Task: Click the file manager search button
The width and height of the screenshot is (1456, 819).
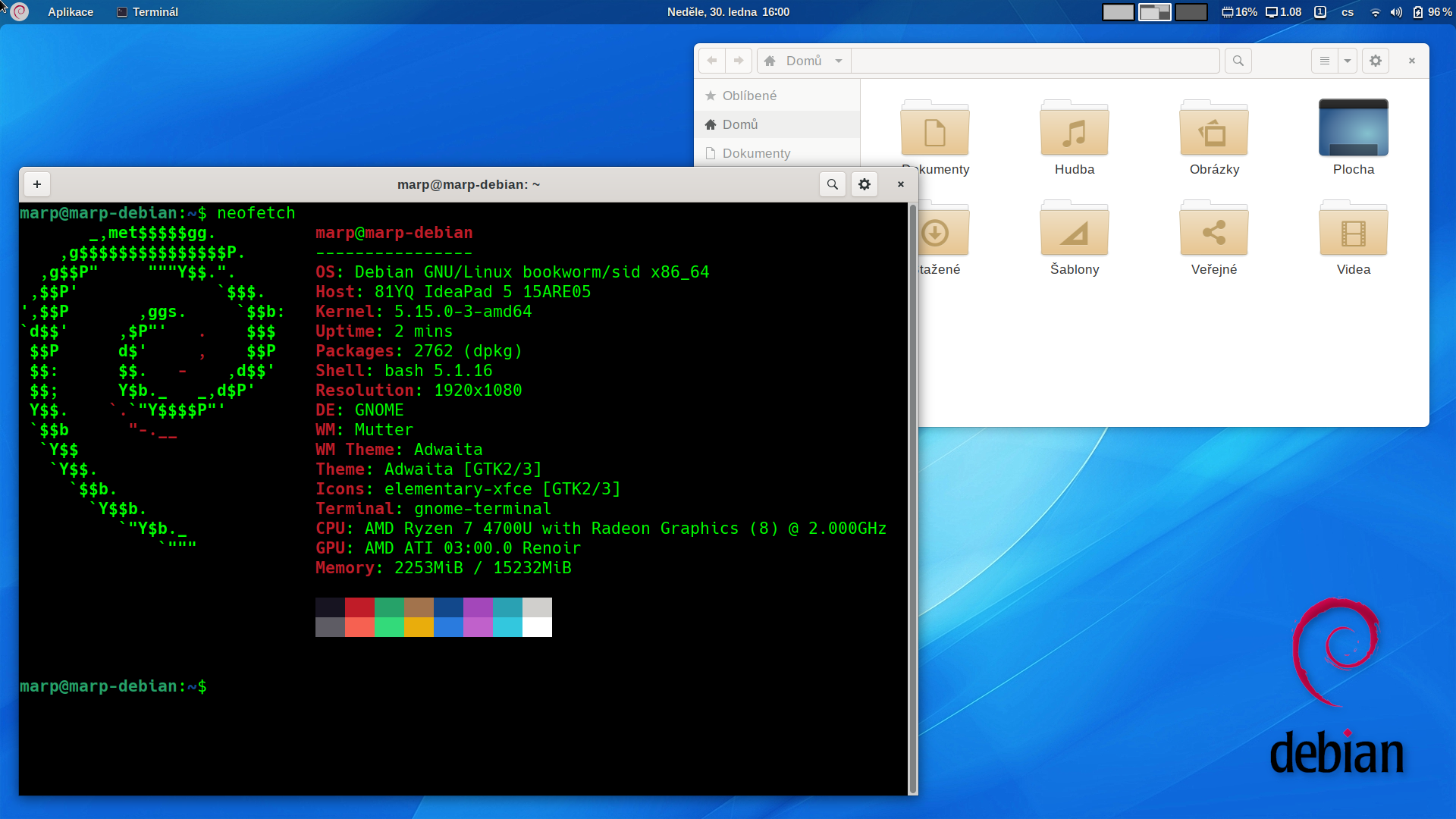Action: point(1238,61)
